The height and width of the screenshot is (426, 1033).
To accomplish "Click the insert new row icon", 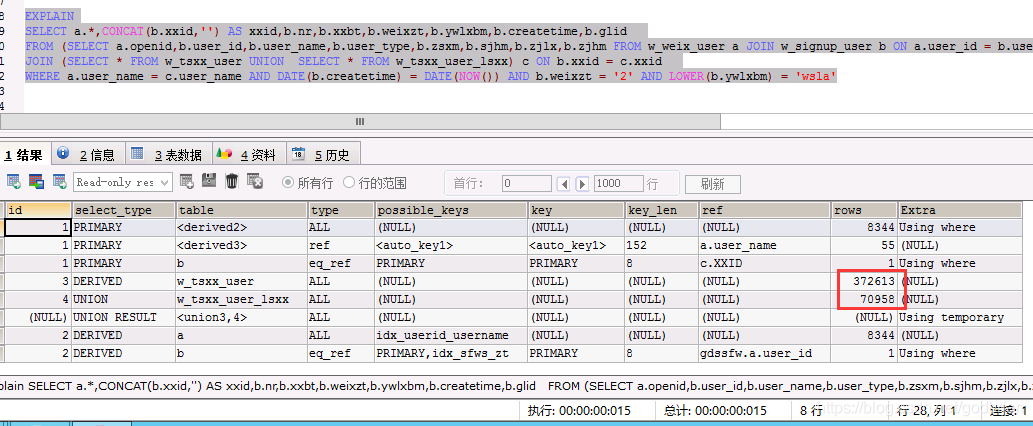I will tap(186, 182).
